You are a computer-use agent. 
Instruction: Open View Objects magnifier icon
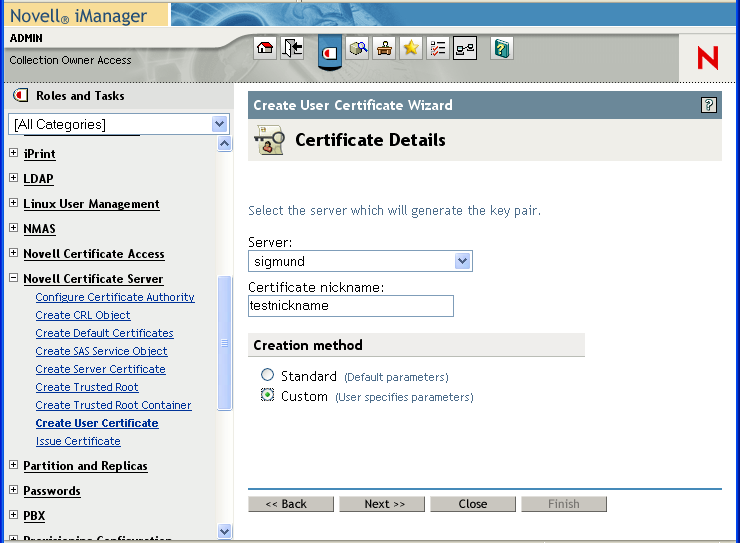358,48
